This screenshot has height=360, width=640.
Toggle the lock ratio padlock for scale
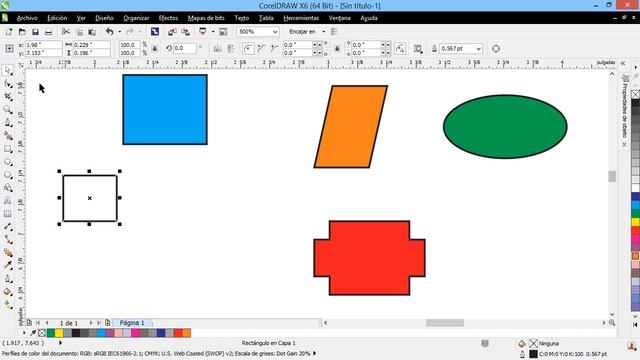pyautogui.click(x=155, y=49)
